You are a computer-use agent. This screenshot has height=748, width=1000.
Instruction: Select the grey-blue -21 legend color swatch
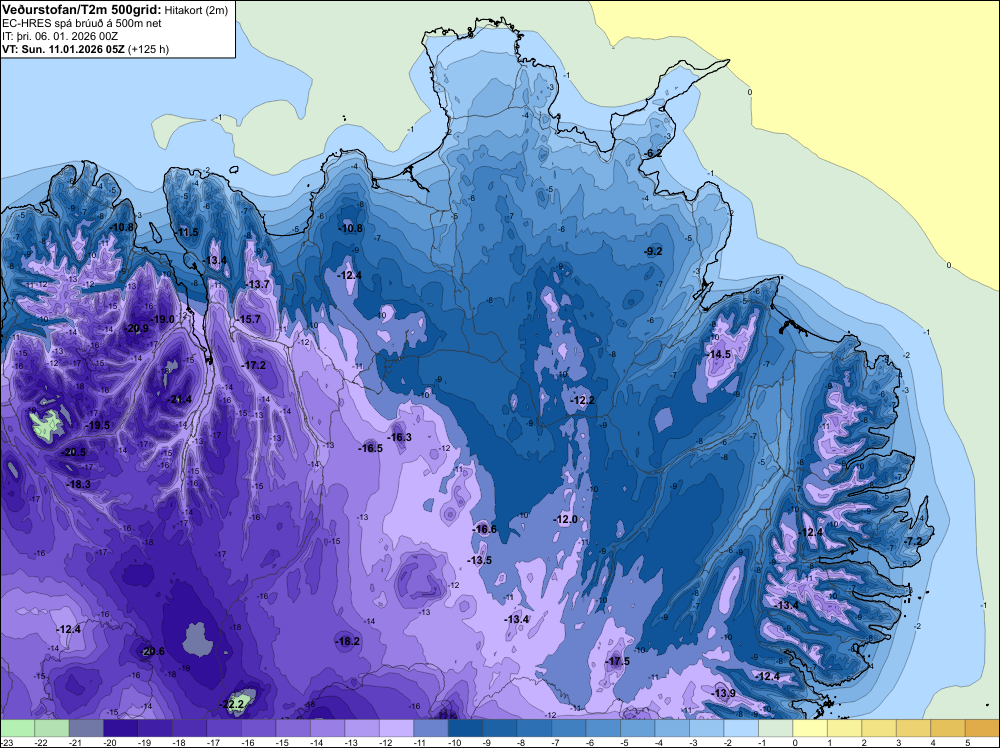(x=86, y=728)
